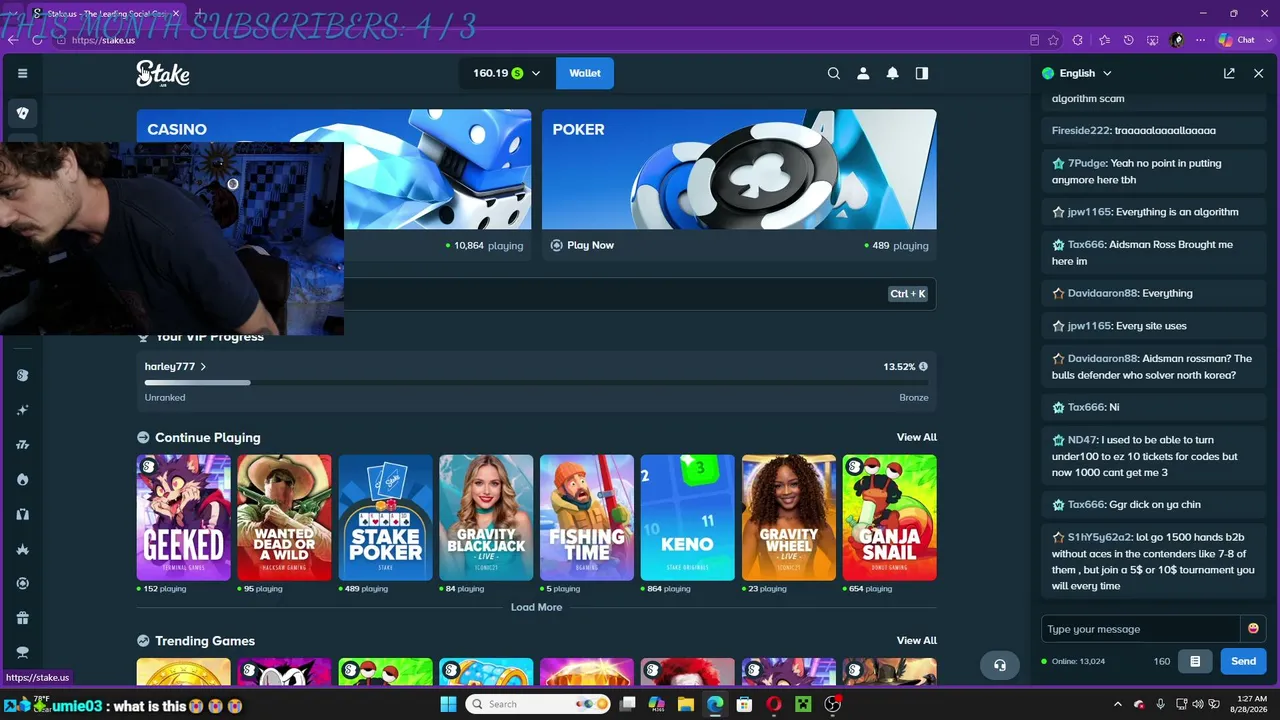Open the chat emoji picker
The image size is (1280, 720).
click(1252, 629)
